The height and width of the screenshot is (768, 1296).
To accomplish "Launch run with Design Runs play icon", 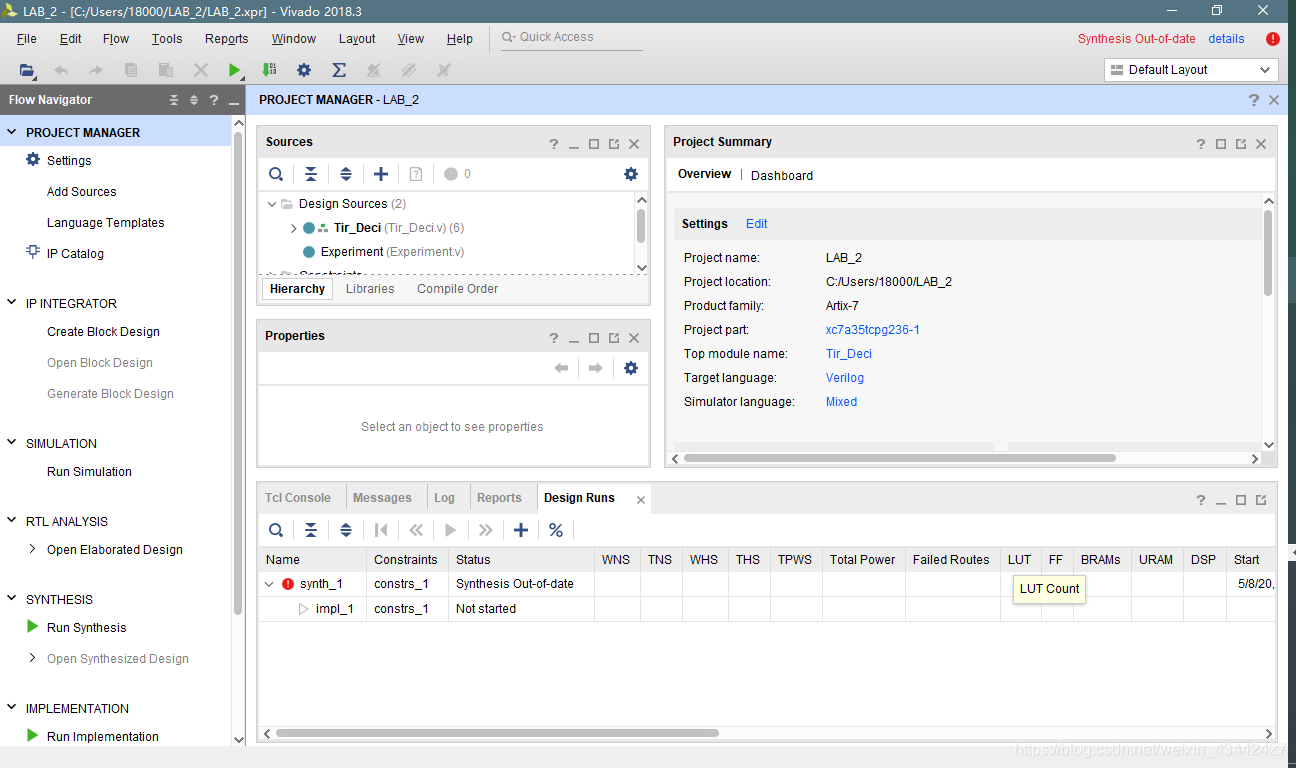I will click(451, 530).
